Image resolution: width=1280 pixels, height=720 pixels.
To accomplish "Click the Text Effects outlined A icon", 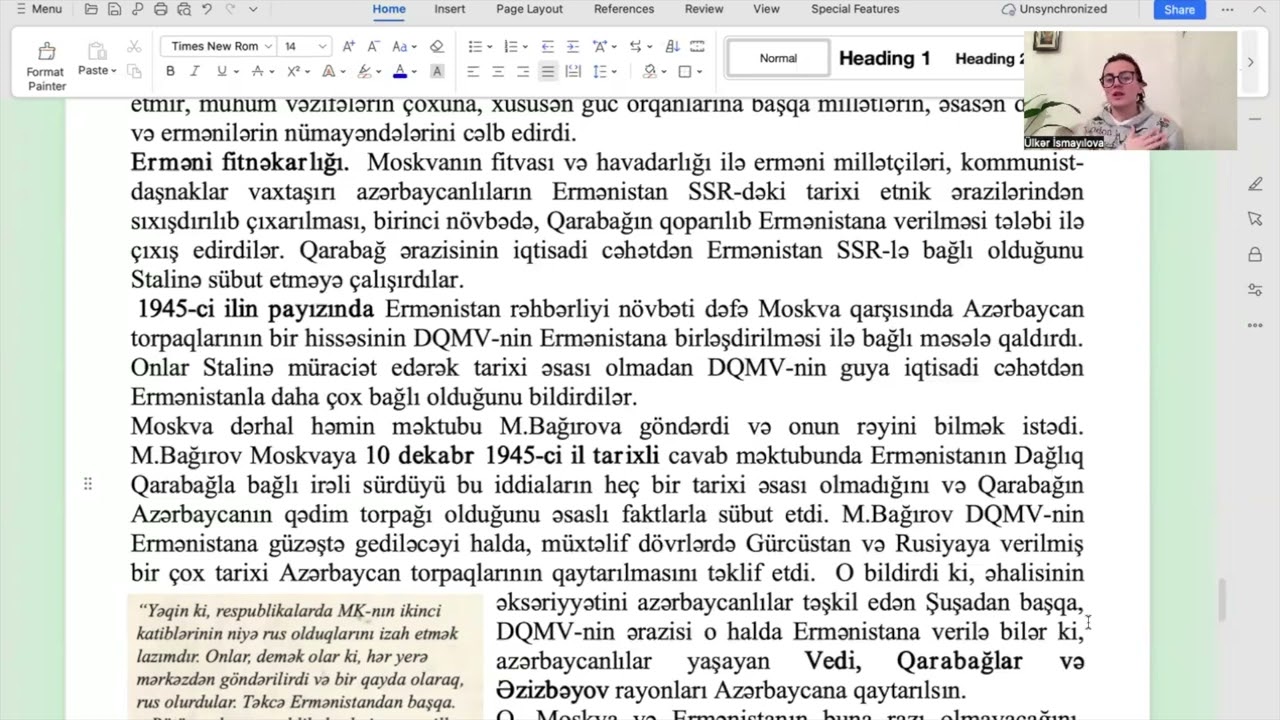I will [329, 71].
